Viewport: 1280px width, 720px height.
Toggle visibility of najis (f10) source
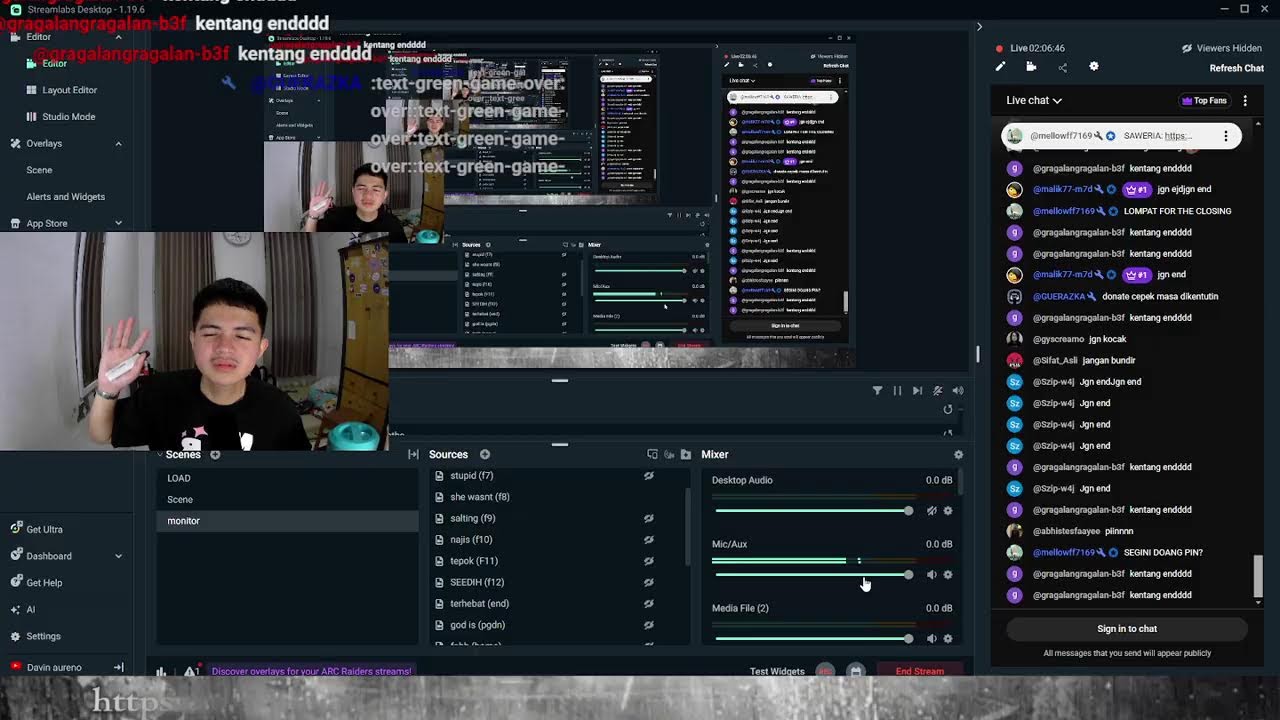point(649,540)
